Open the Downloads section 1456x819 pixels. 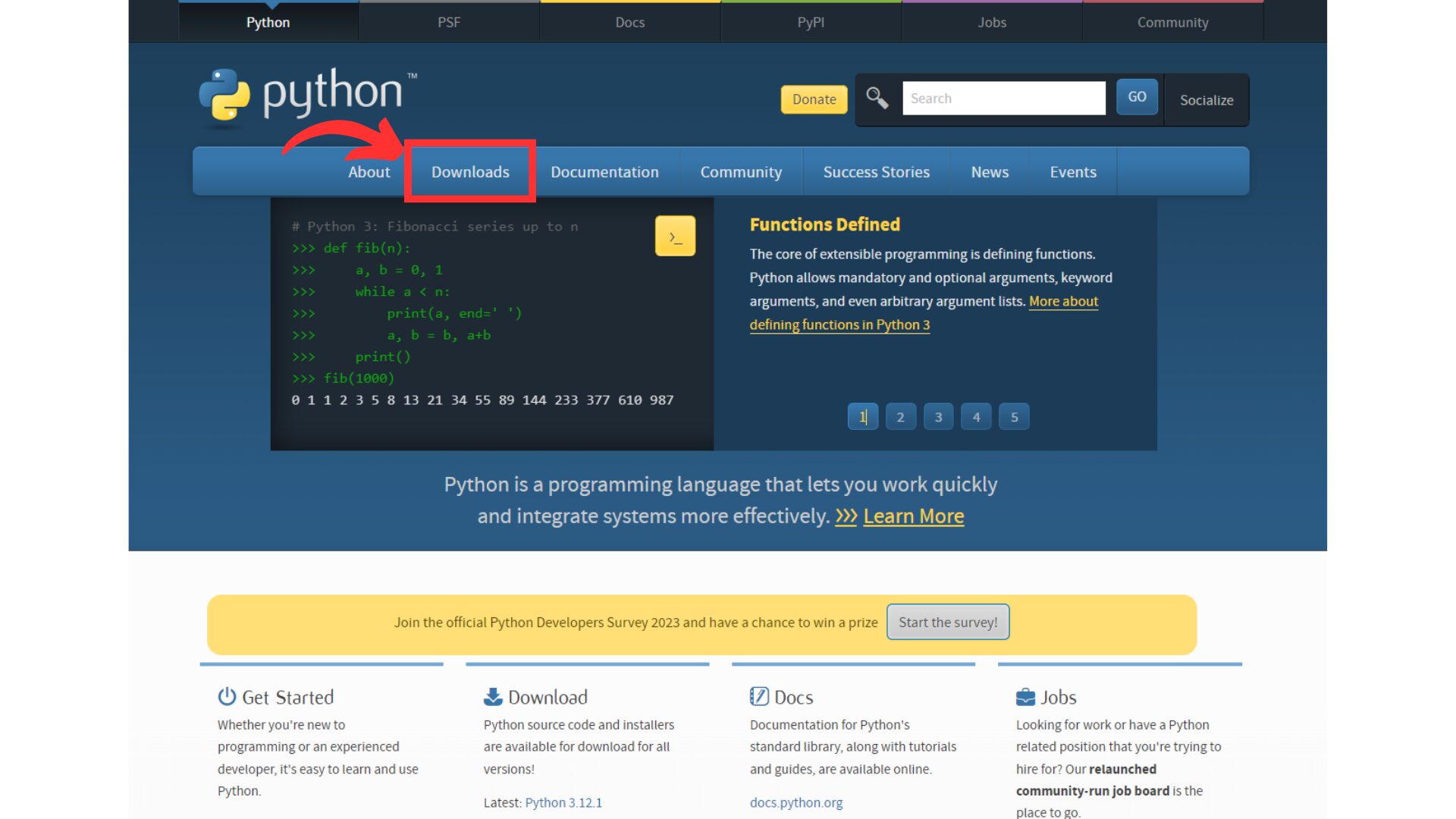[x=469, y=171]
